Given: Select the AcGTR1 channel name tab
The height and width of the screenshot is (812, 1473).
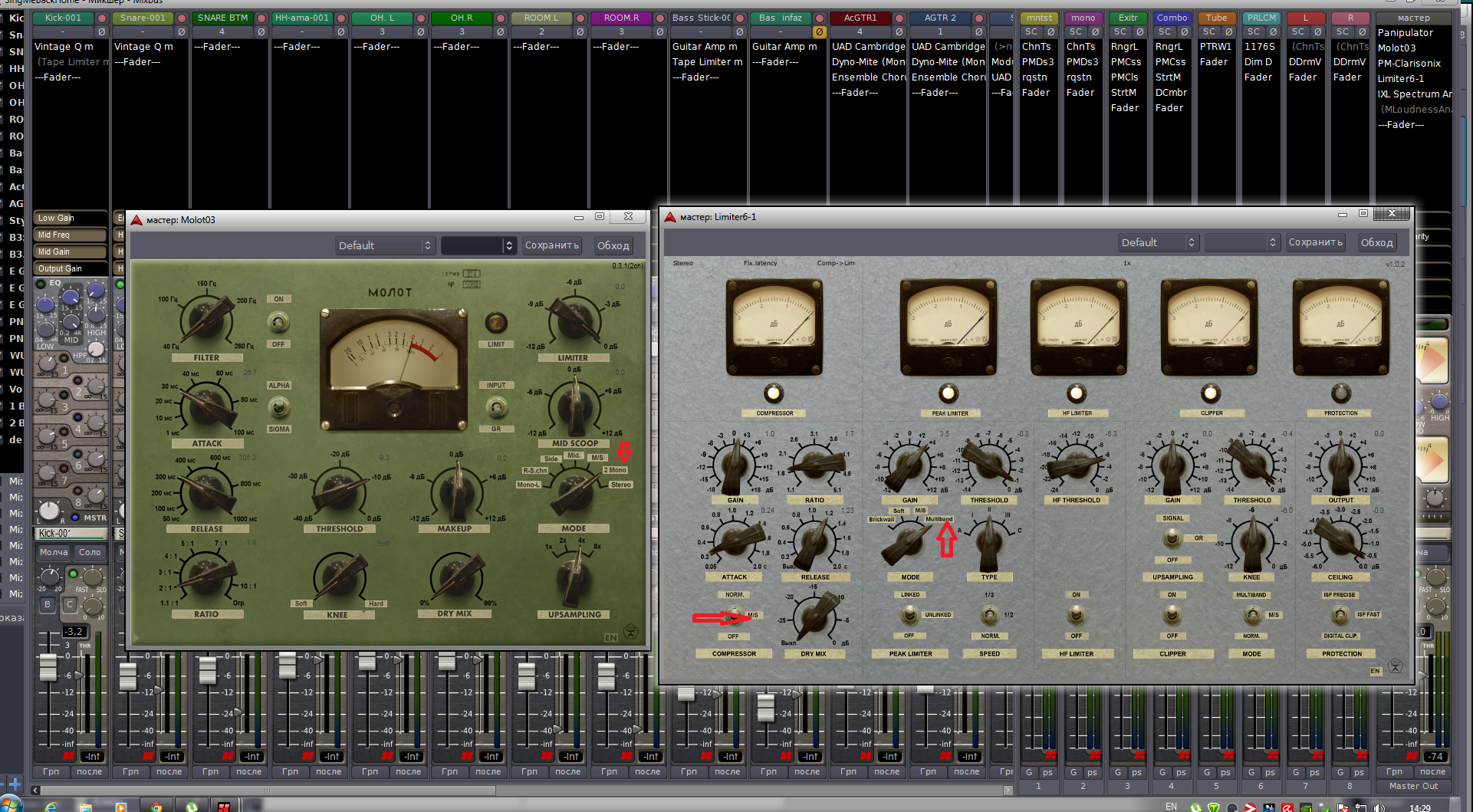Looking at the screenshot, I should coord(860,18).
